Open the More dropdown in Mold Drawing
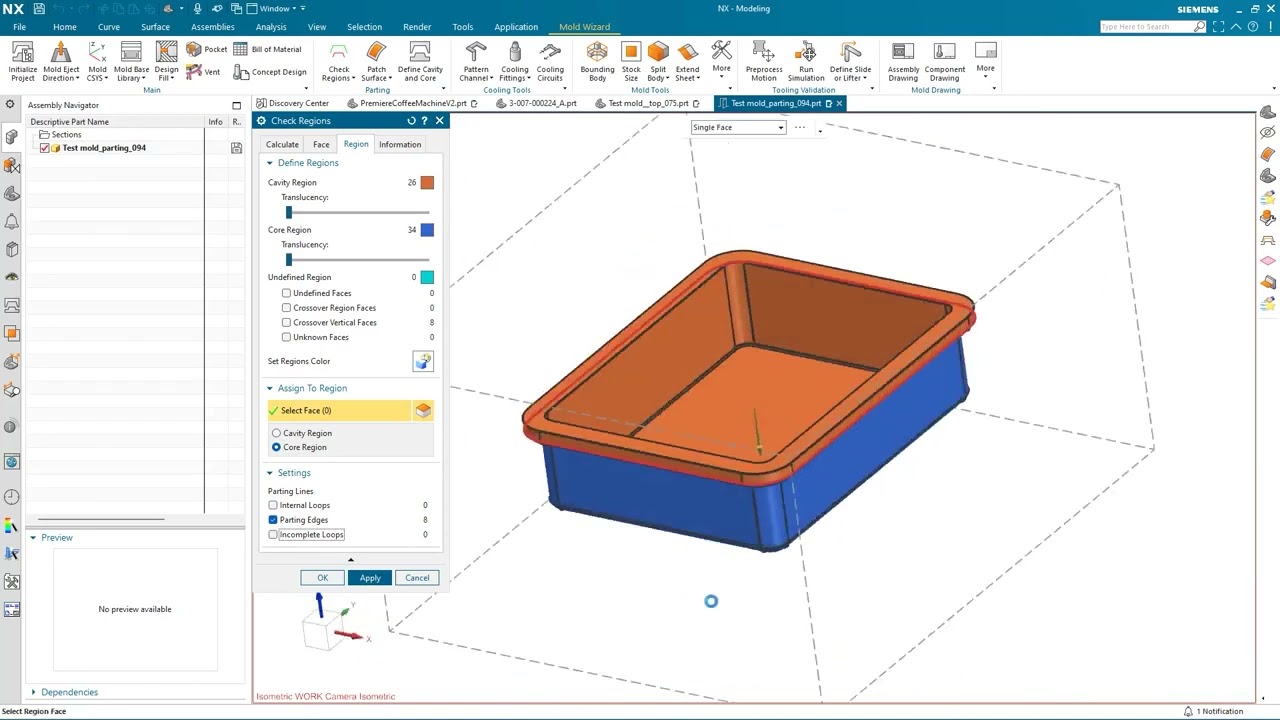Image resolution: width=1280 pixels, height=720 pixels. (x=985, y=61)
